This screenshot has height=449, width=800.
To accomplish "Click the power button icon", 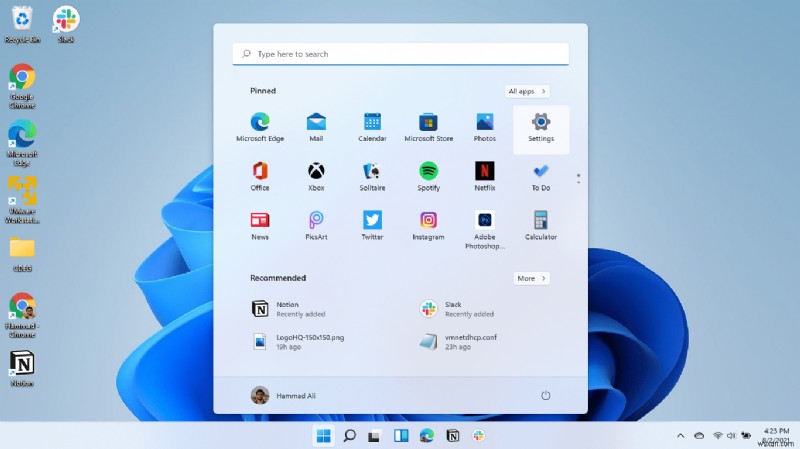I will pyautogui.click(x=545, y=395).
